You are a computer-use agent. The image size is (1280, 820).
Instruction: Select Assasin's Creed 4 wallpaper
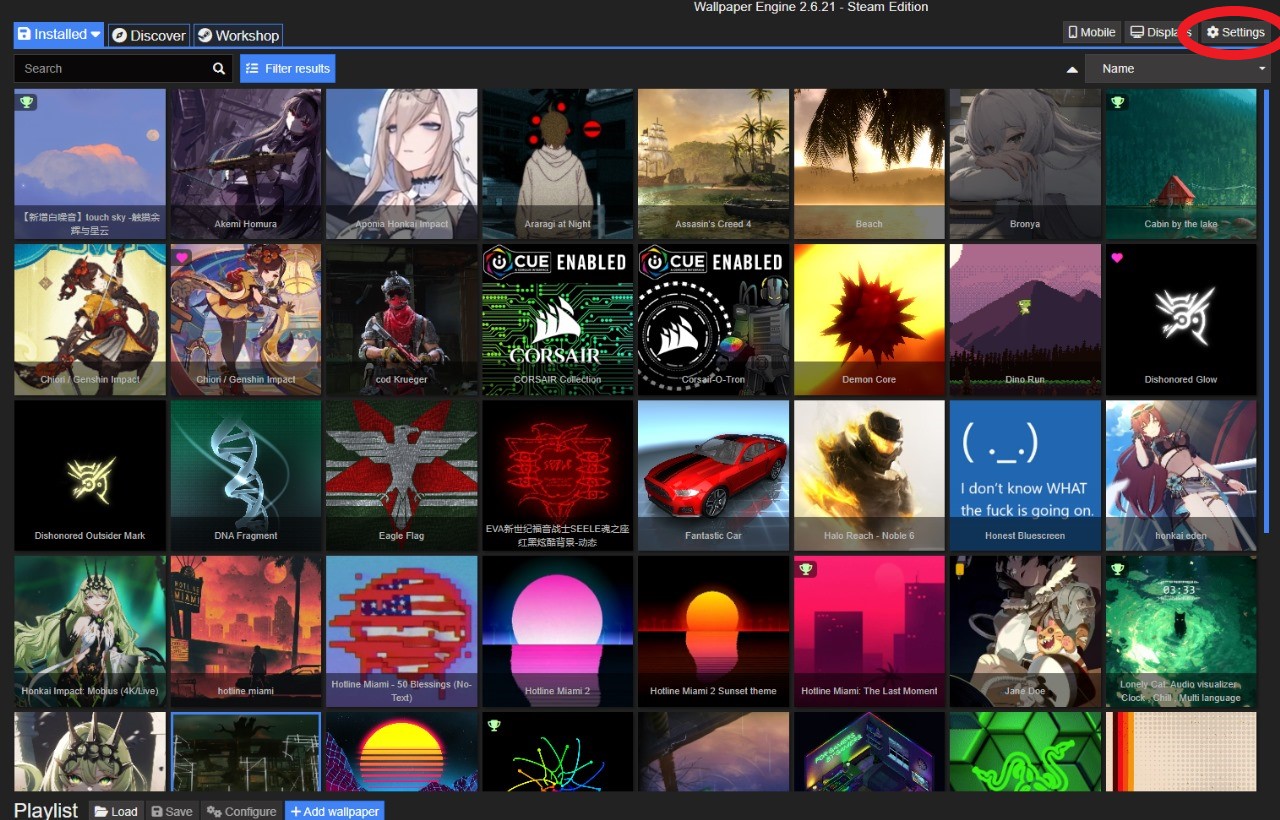(x=714, y=164)
